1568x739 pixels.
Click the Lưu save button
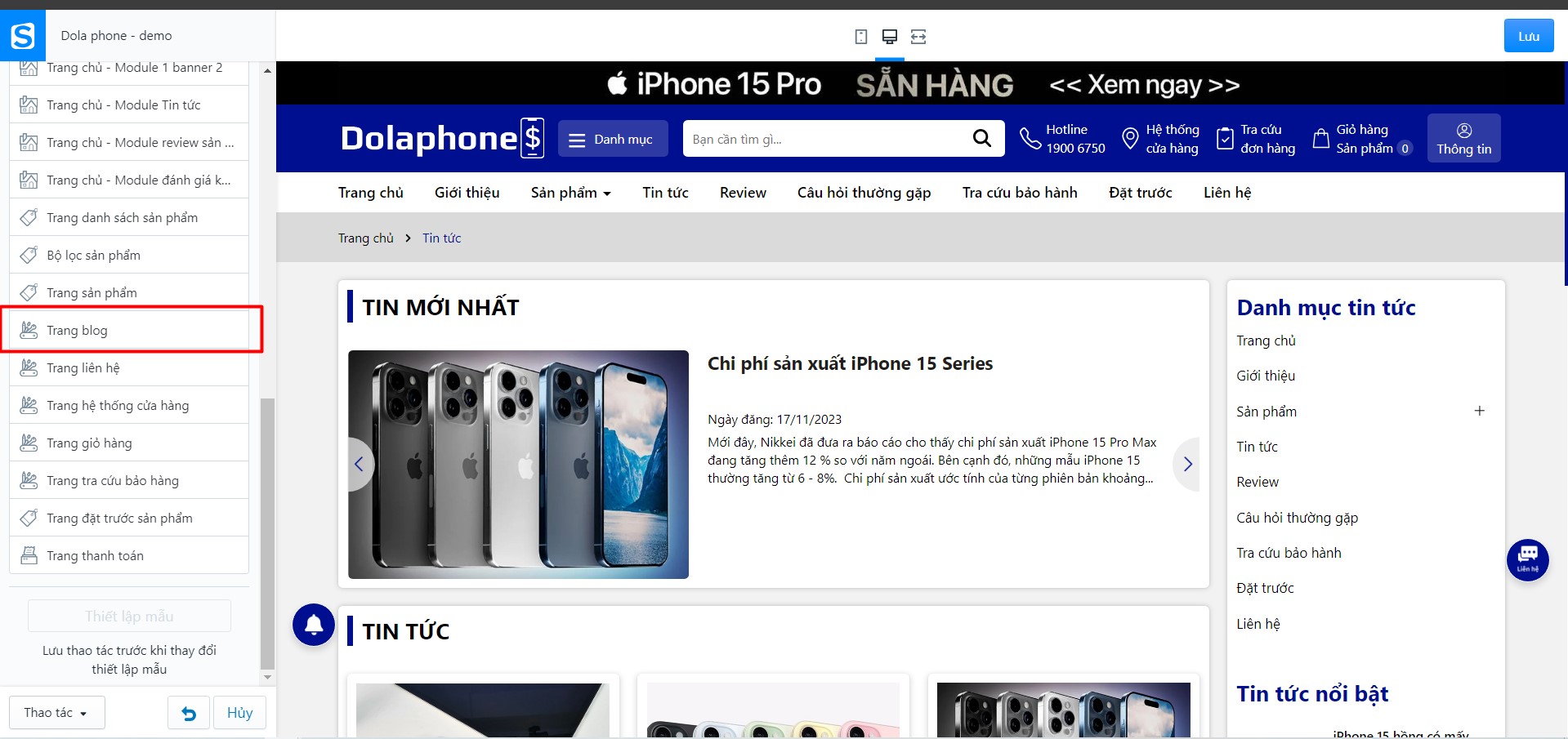click(x=1529, y=36)
